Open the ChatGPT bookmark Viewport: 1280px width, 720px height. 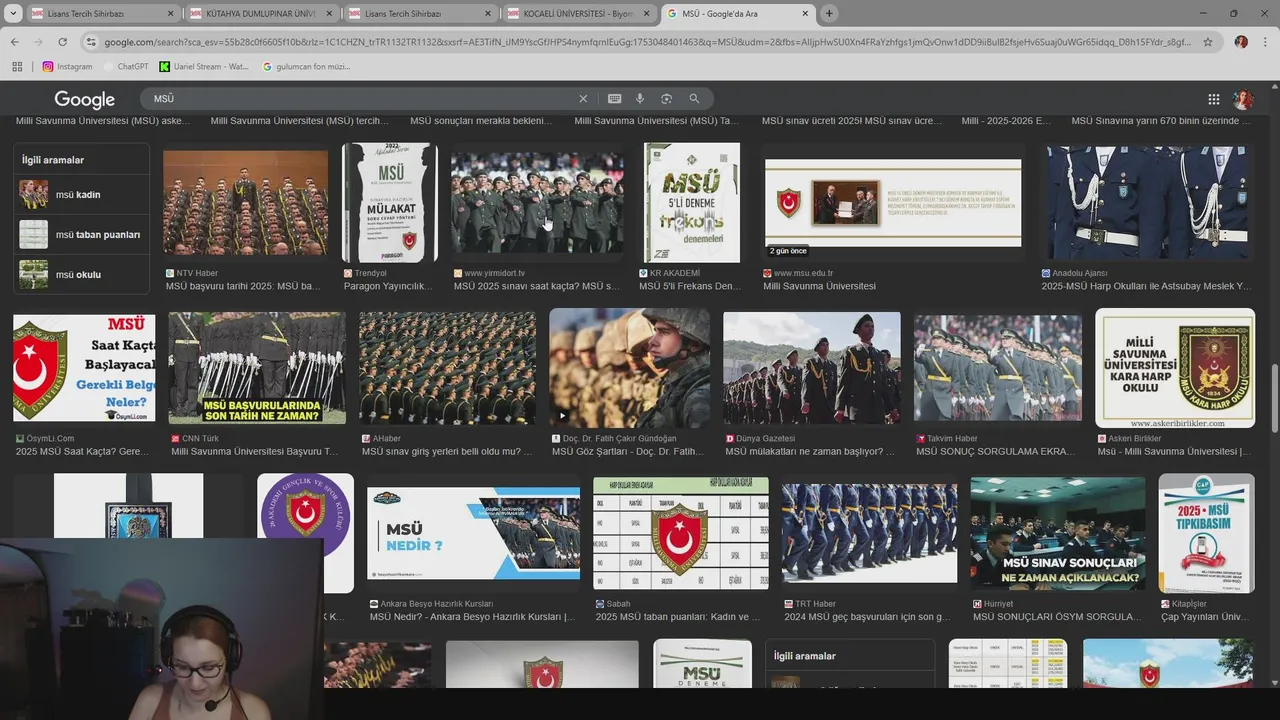(126, 67)
